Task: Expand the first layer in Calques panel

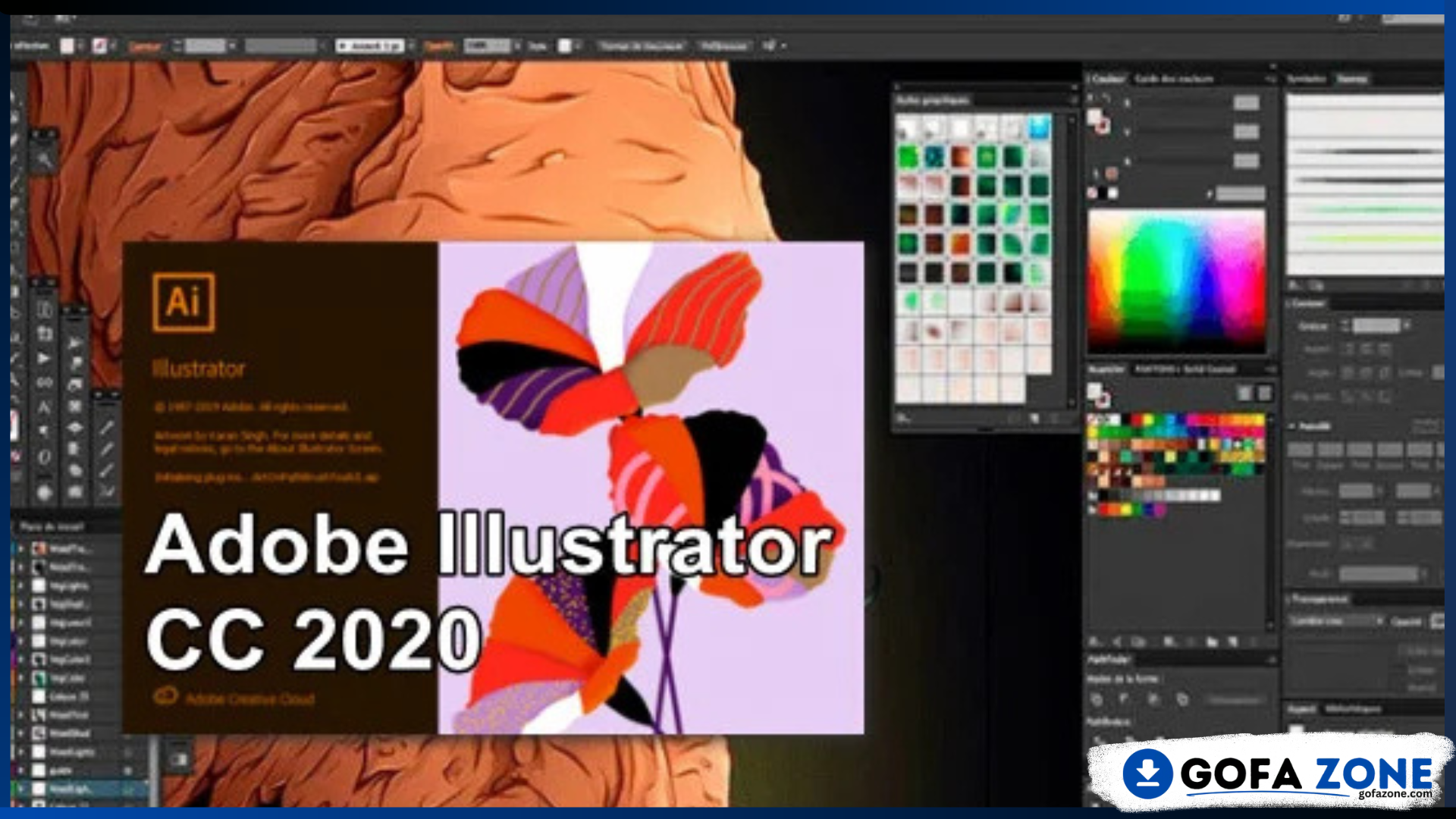Action: [x=21, y=548]
